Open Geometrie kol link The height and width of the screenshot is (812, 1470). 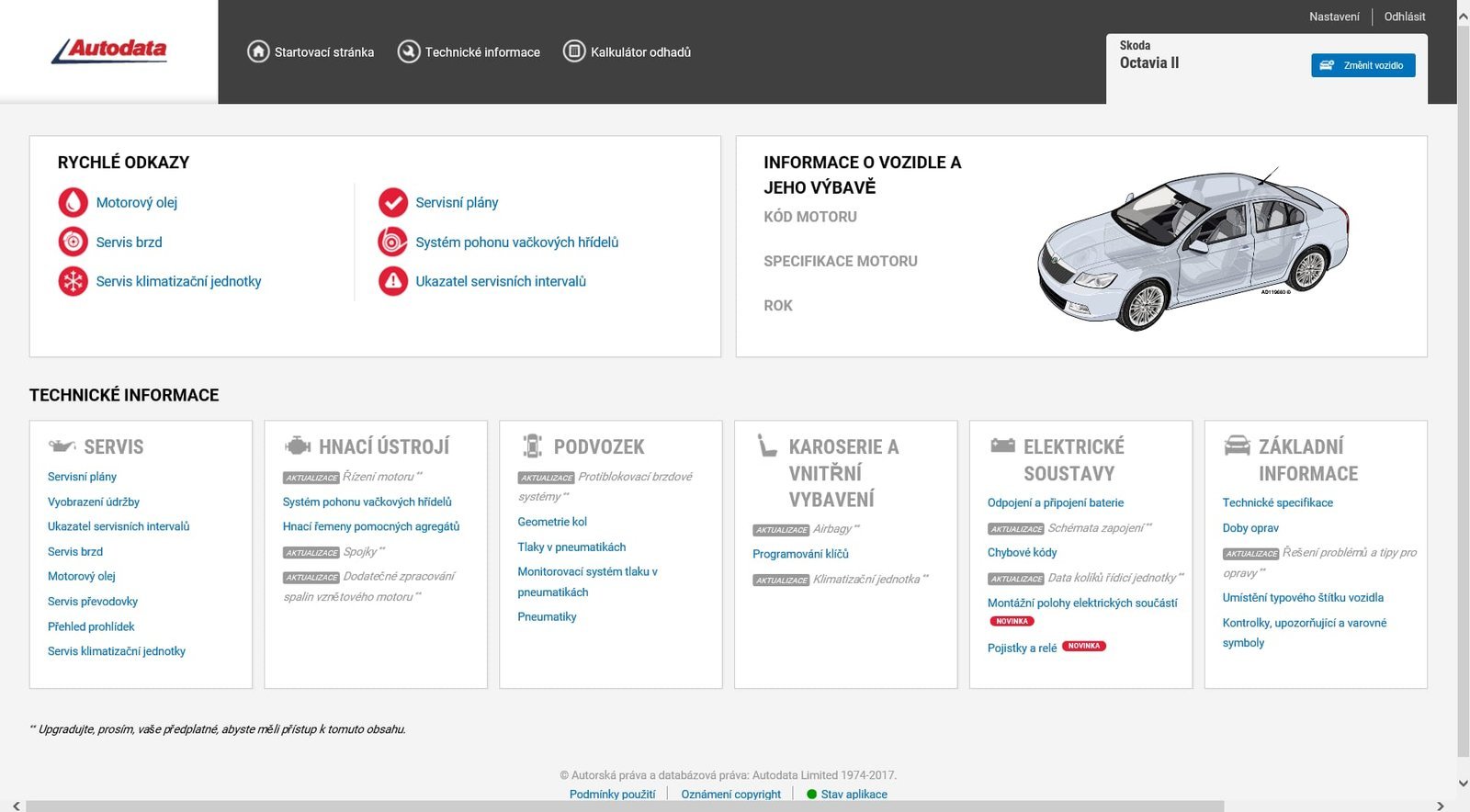[552, 522]
